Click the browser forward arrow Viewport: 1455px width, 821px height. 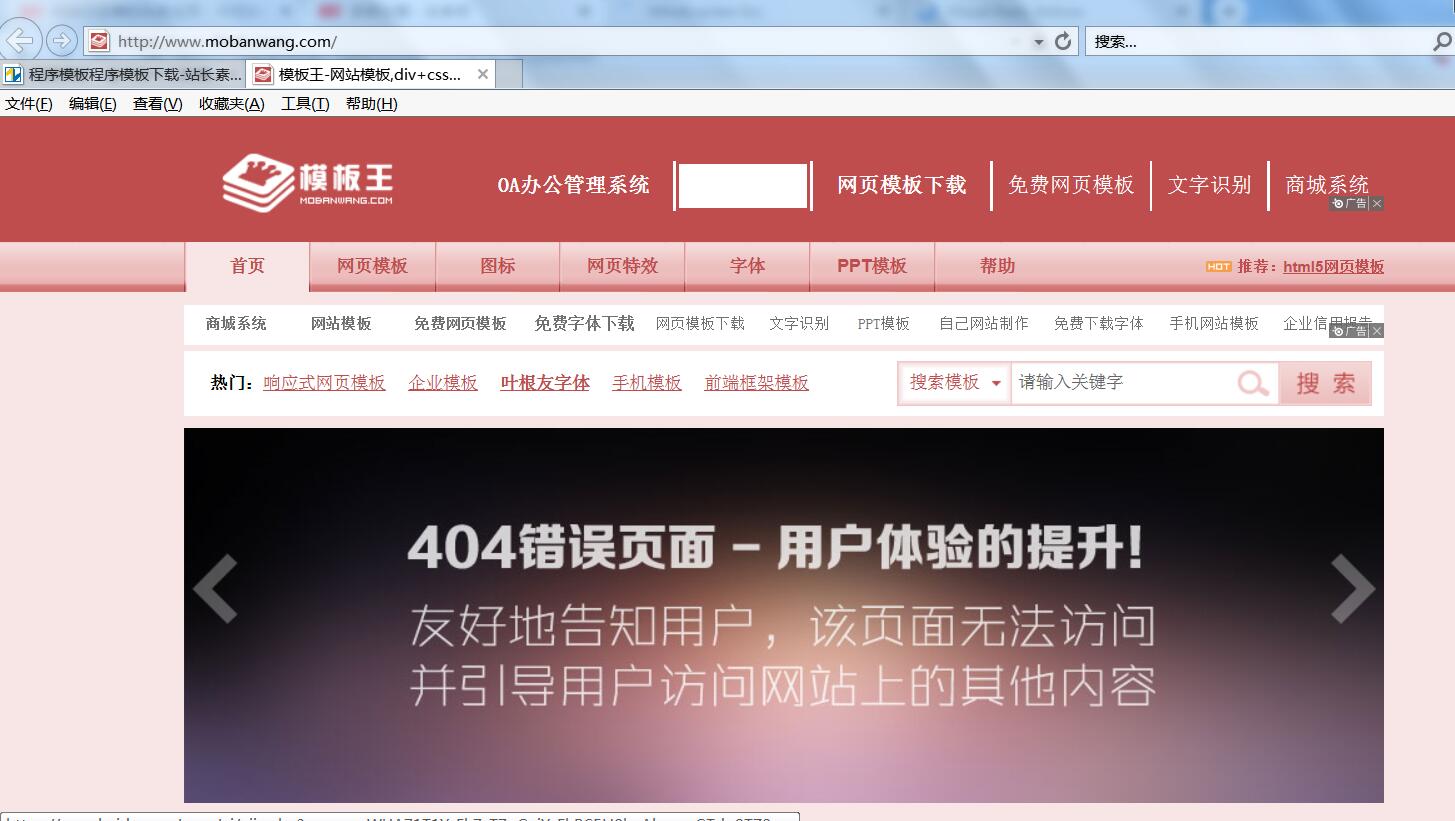(x=61, y=41)
